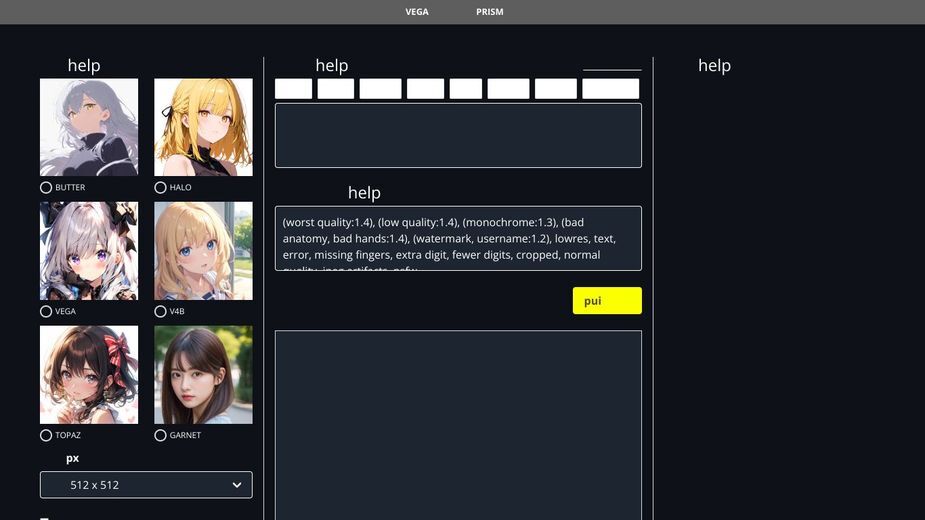
Task: Click the HALO blonde character thumbnail
Action: (x=204, y=127)
